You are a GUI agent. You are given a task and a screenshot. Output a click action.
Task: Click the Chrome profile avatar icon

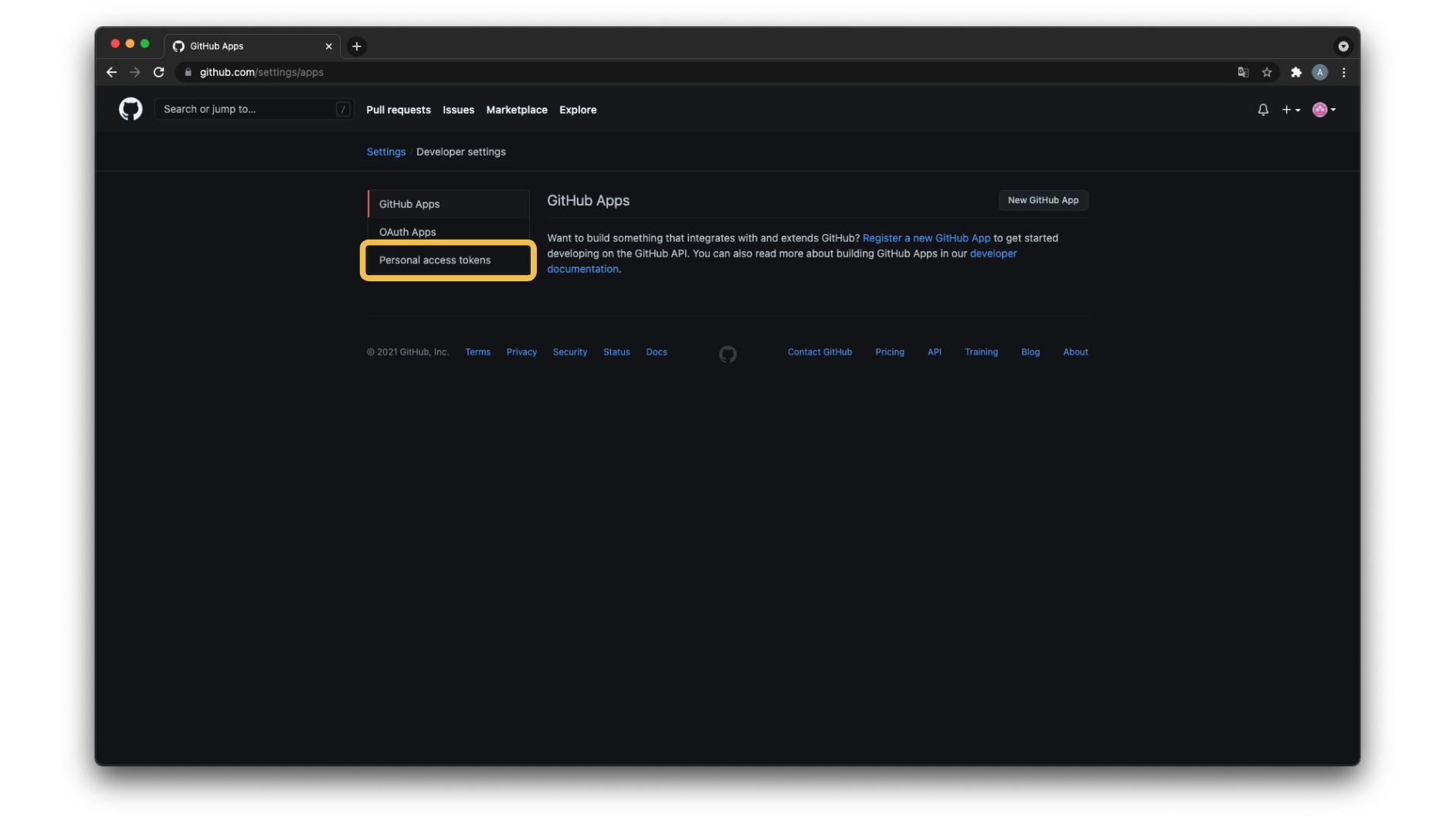(1320, 72)
